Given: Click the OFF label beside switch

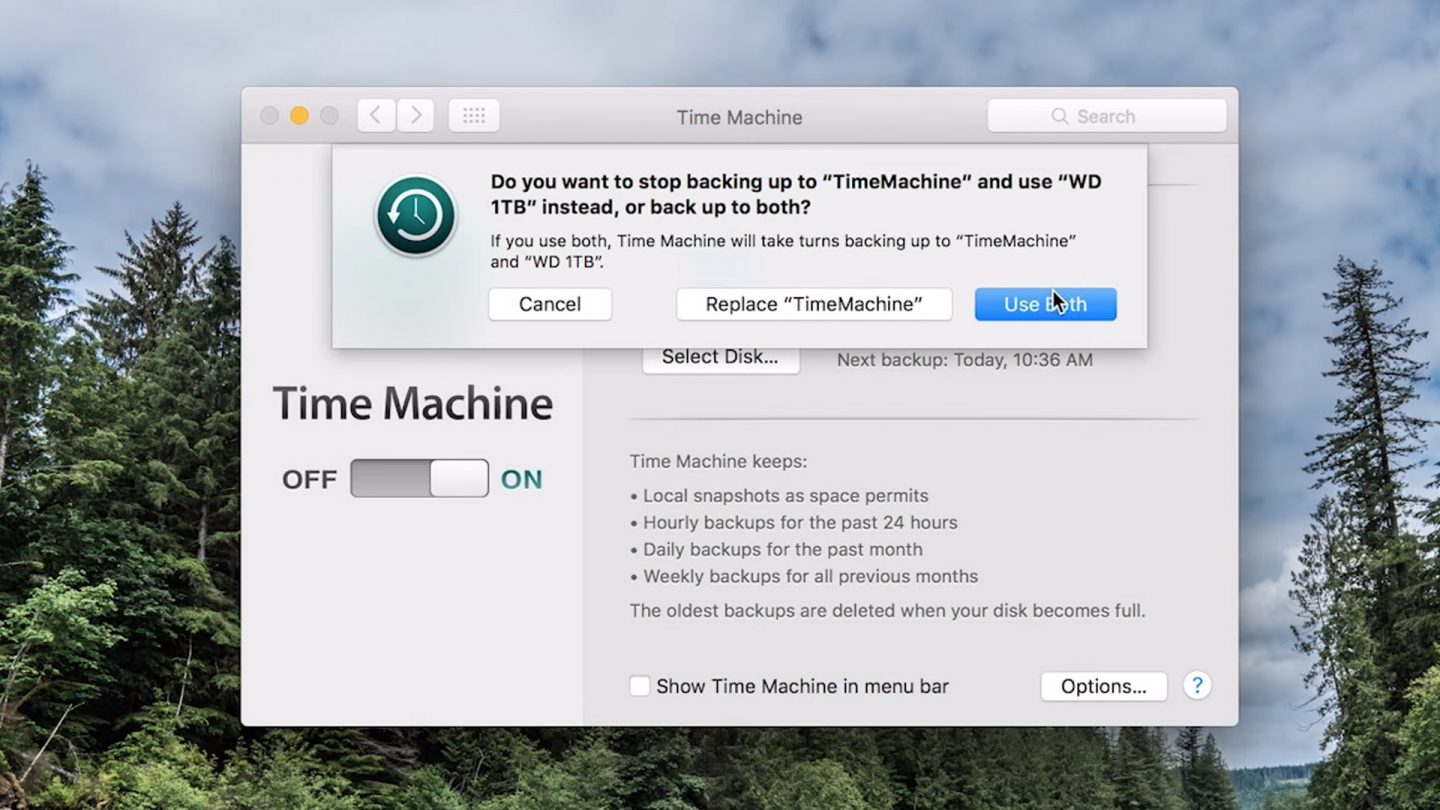Looking at the screenshot, I should pyautogui.click(x=310, y=479).
